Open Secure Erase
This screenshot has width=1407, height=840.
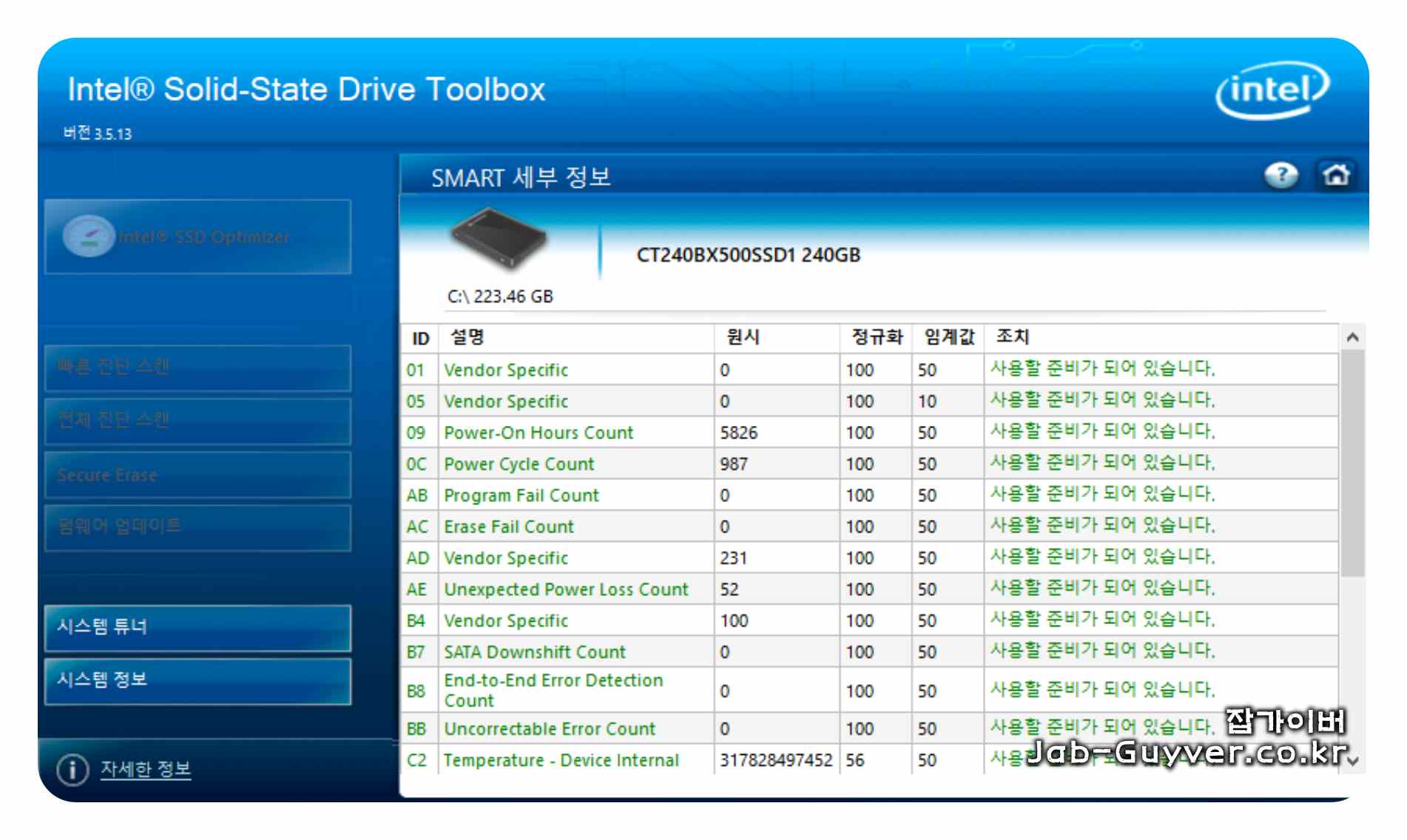198,475
